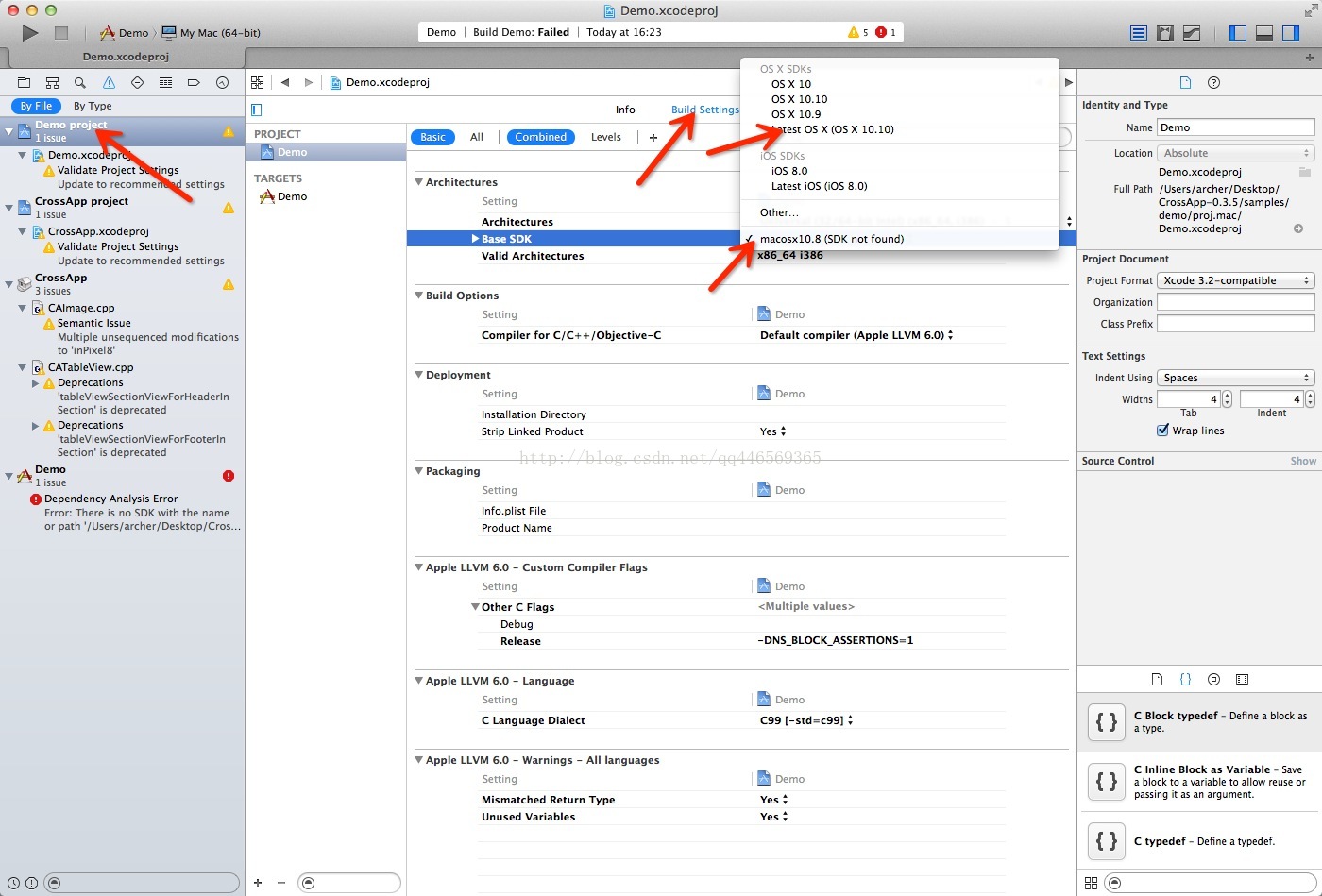Viewport: 1322px width, 896px height.
Task: Add a build setting with plus button
Action: click(x=653, y=138)
